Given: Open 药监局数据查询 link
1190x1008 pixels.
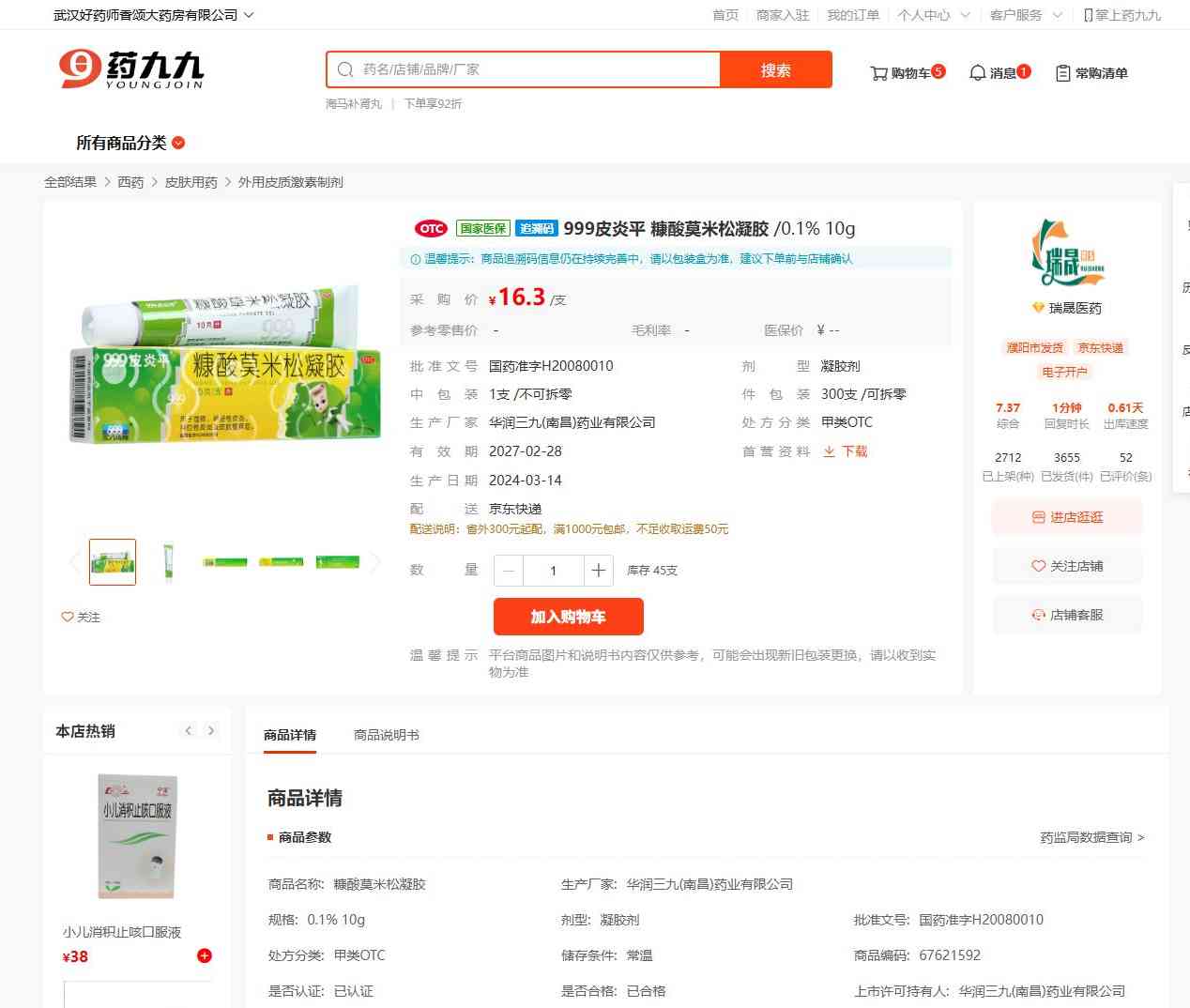Looking at the screenshot, I should [x=1092, y=837].
